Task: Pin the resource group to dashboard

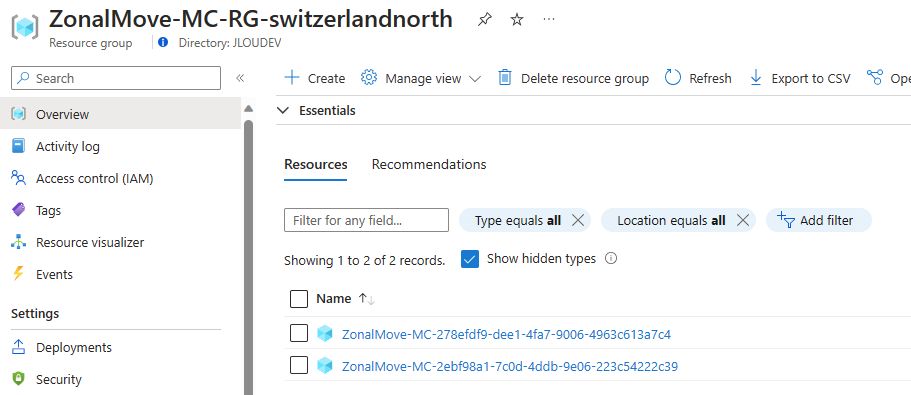Action: [x=484, y=20]
